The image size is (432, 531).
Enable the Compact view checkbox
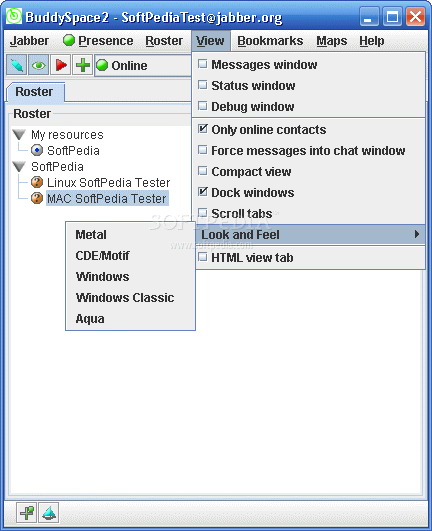(x=202, y=171)
